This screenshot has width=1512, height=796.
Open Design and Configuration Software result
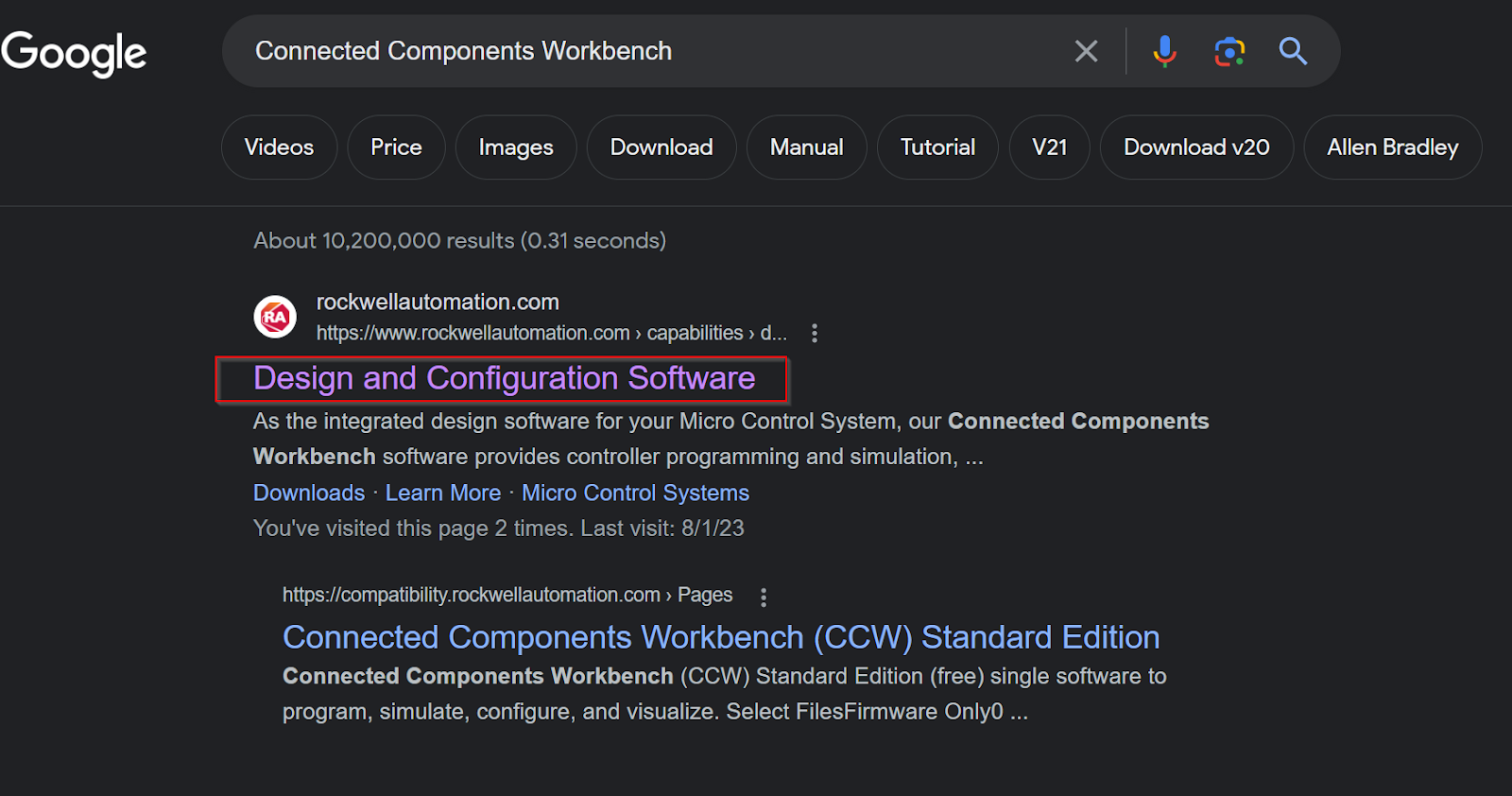click(505, 378)
